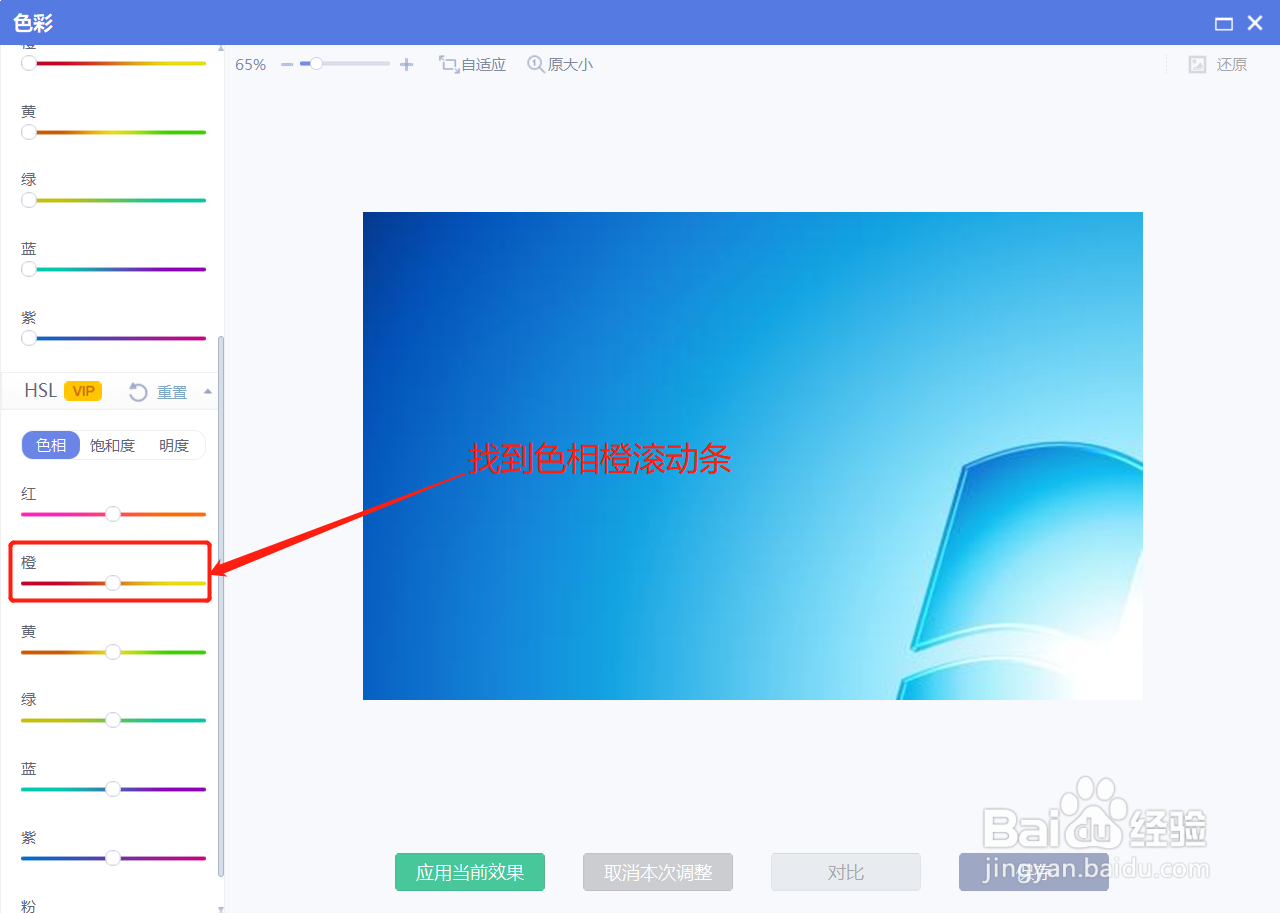
Task: Click 应用当前效果 button
Action: (470, 872)
